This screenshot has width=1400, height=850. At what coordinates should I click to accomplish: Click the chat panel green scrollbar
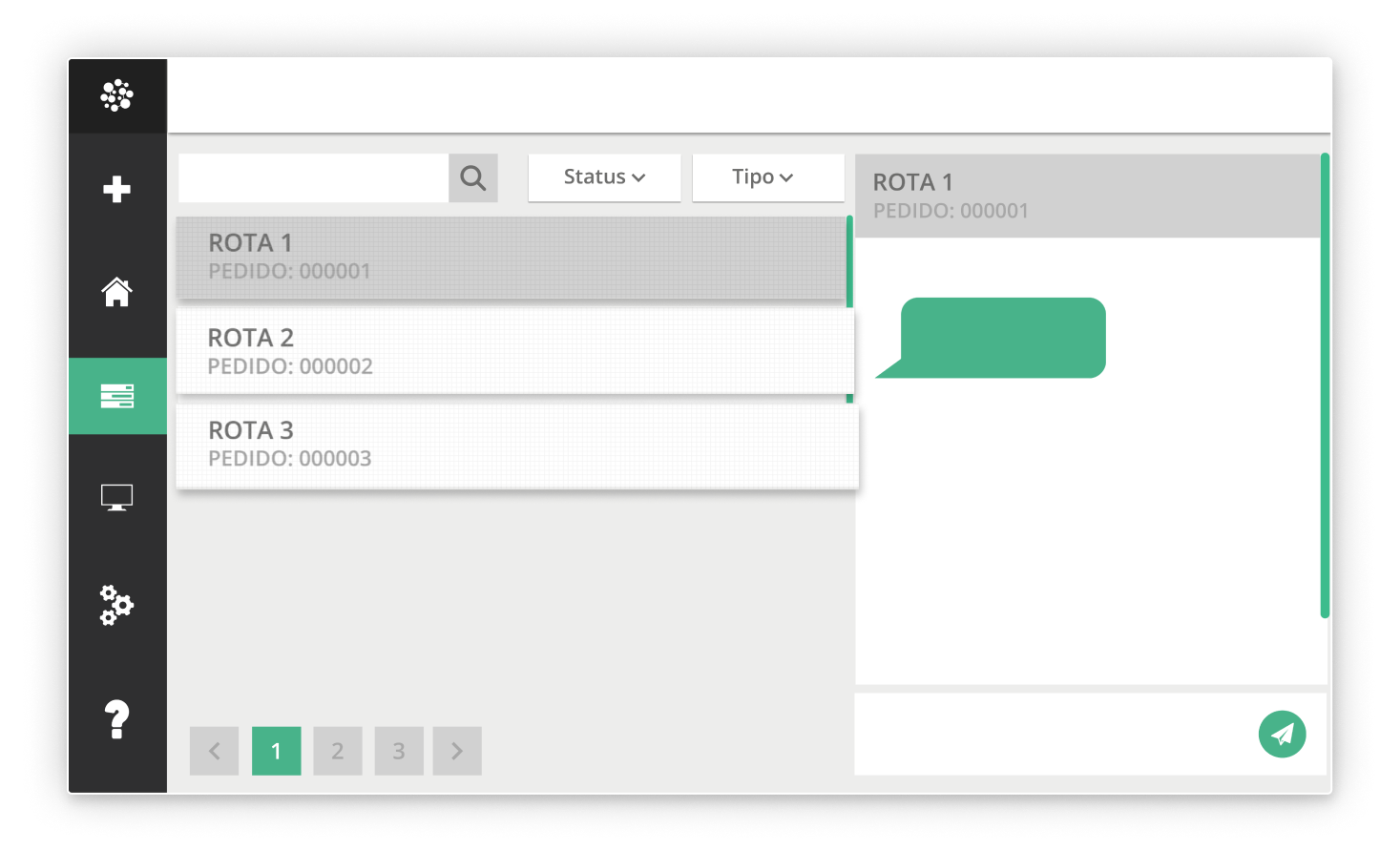click(1325, 385)
